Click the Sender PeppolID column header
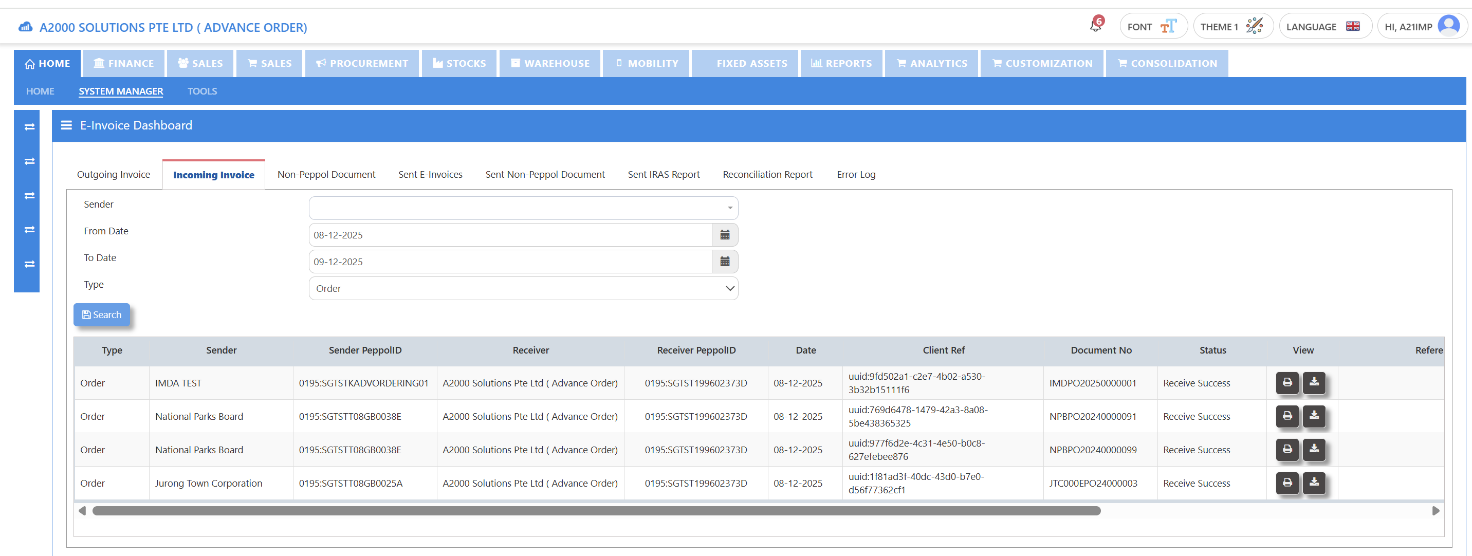 365,350
